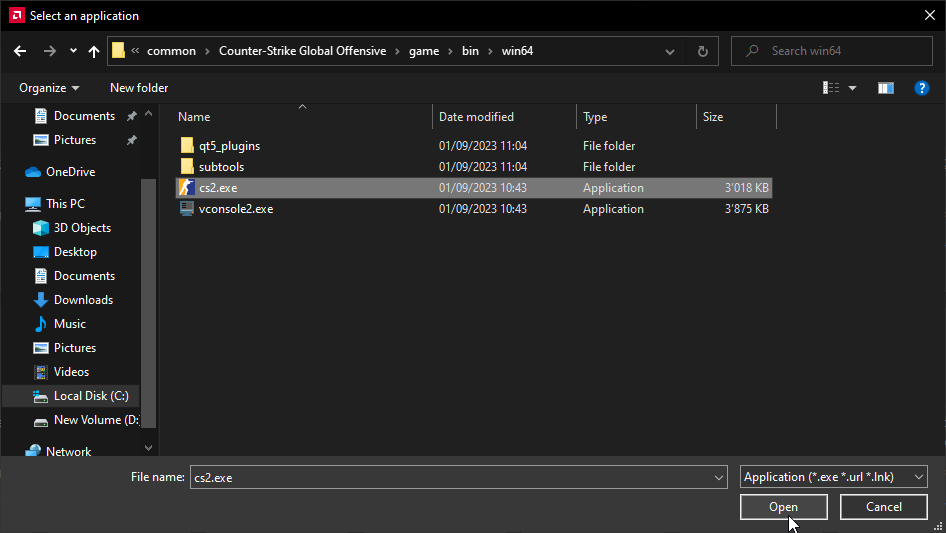Screen dimensions: 946x533
Task: Select the cs2.exe application icon
Action: (186, 188)
